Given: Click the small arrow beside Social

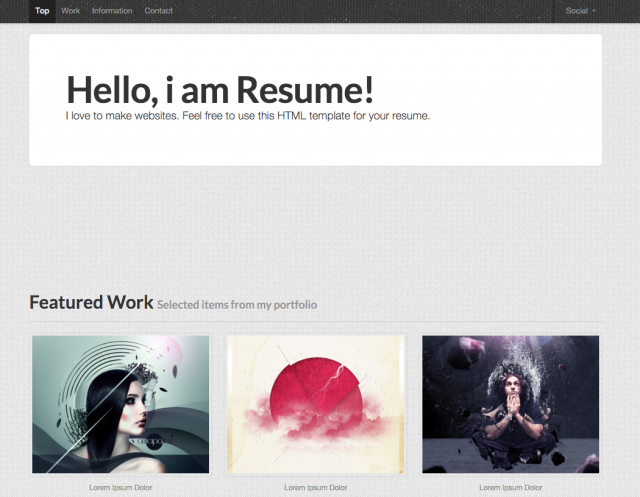Looking at the screenshot, I should [594, 11].
